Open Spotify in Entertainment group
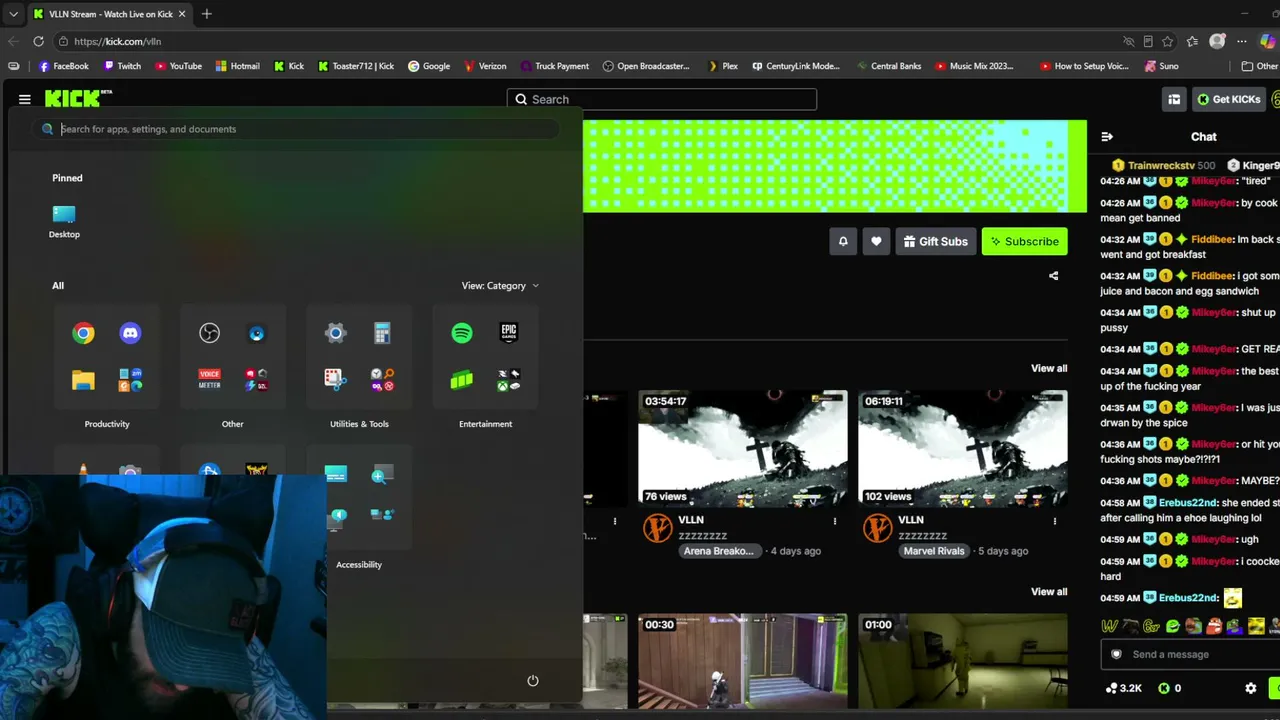Viewport: 1280px width, 720px height. pyautogui.click(x=461, y=333)
